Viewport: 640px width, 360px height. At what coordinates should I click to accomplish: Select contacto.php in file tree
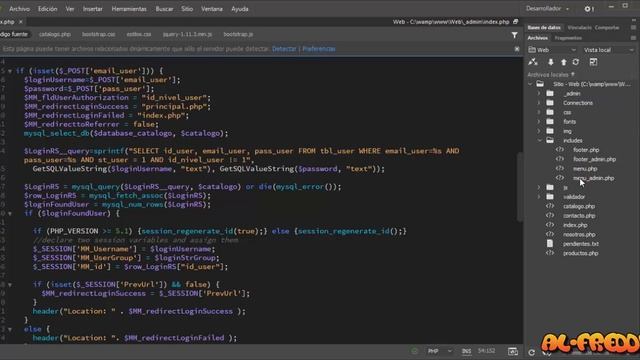[579, 216]
